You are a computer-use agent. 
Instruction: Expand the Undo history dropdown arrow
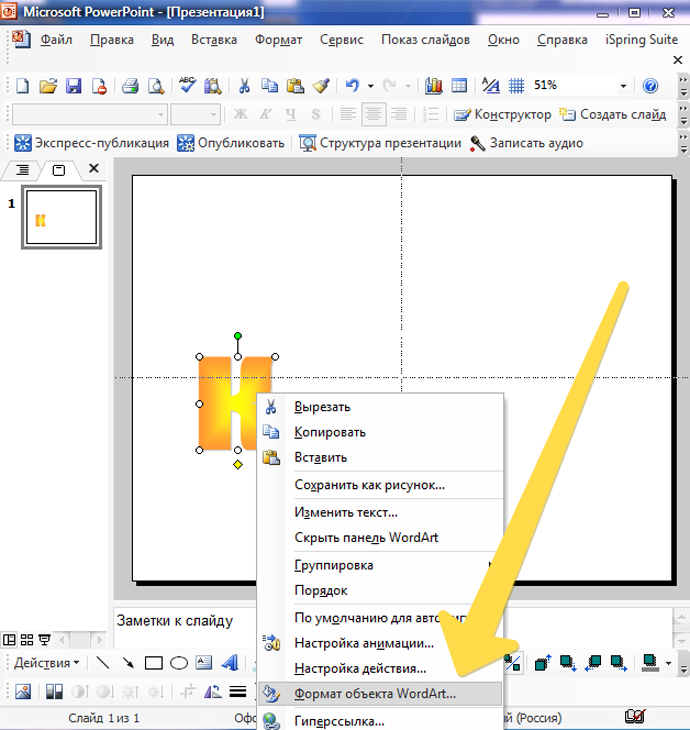pos(371,86)
